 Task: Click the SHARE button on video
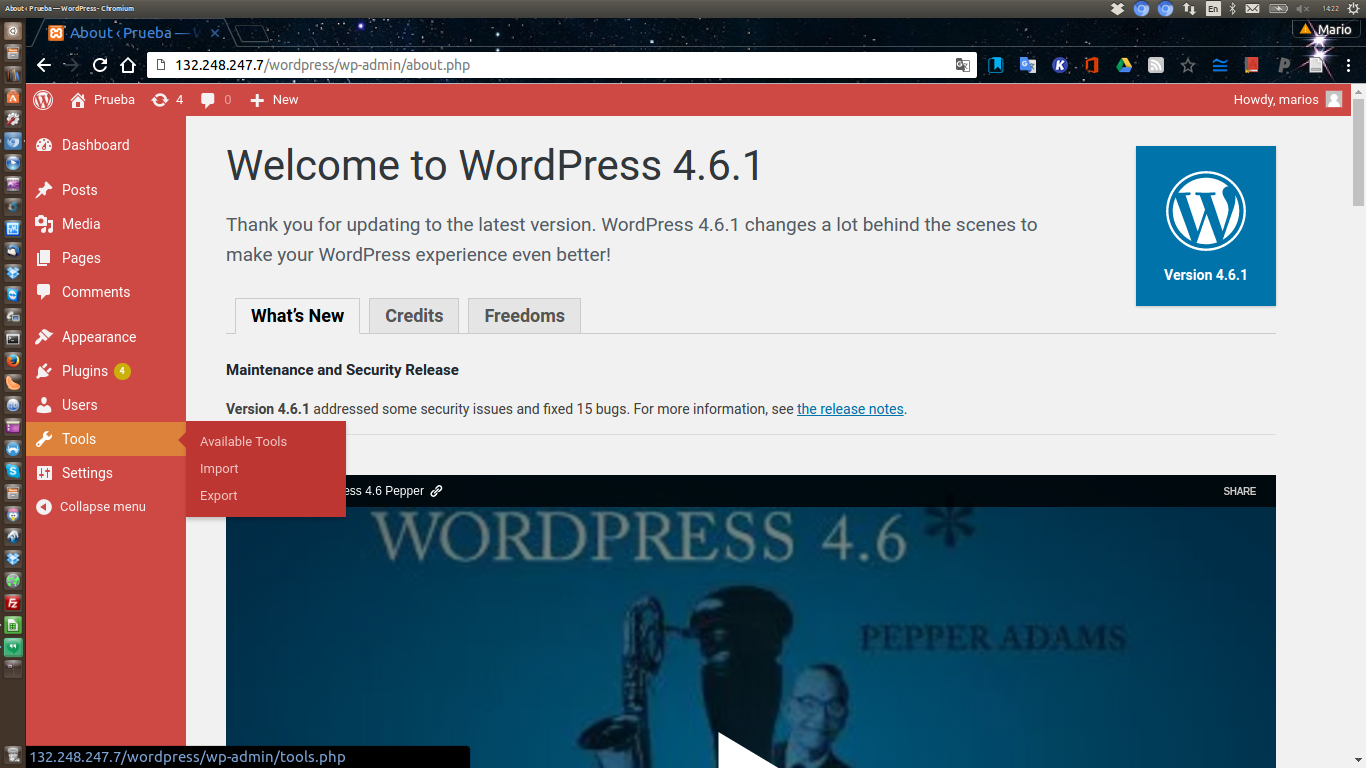[1239, 491]
